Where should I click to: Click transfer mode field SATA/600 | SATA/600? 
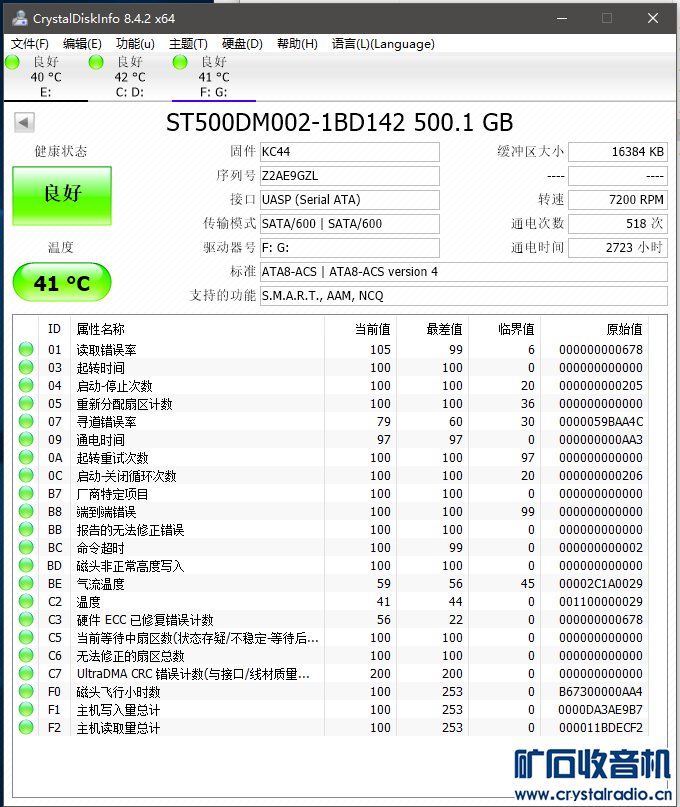point(350,224)
